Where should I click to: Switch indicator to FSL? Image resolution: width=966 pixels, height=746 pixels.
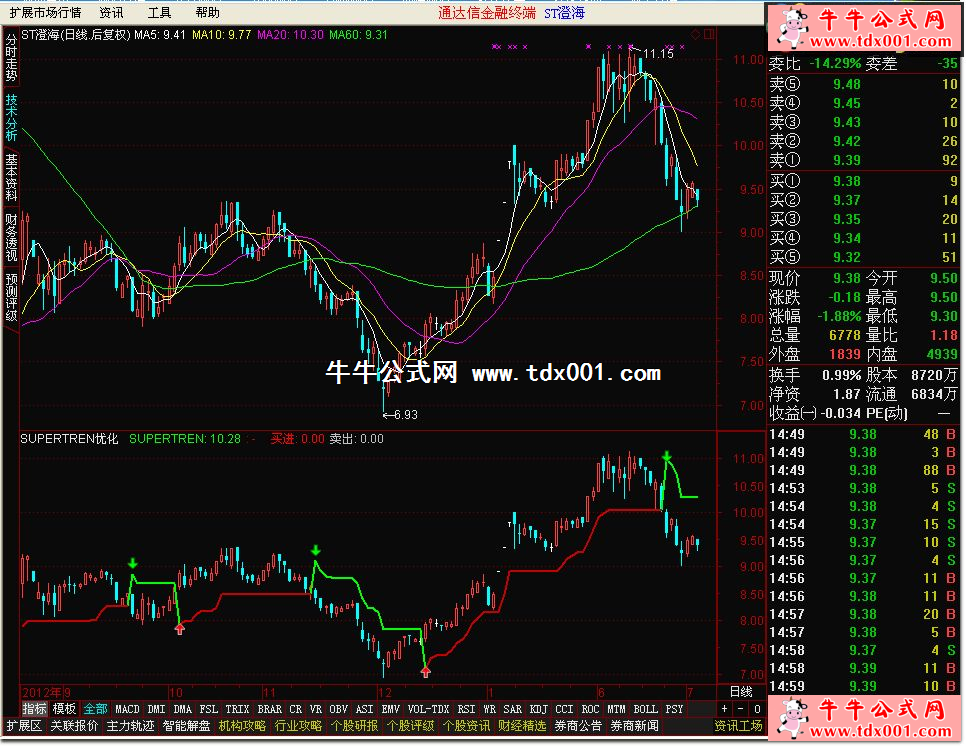[x=208, y=709]
